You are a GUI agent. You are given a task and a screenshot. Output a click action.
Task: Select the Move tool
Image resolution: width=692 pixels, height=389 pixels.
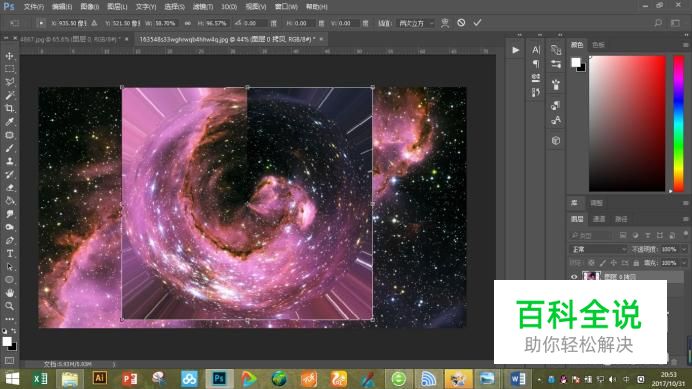click(9, 56)
